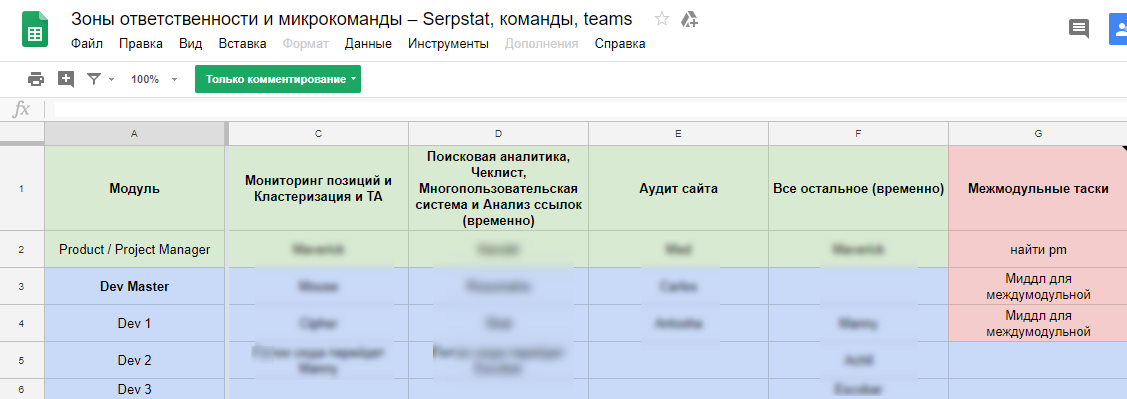Select column G header
This screenshot has height=399, width=1127.
coord(1038,133)
